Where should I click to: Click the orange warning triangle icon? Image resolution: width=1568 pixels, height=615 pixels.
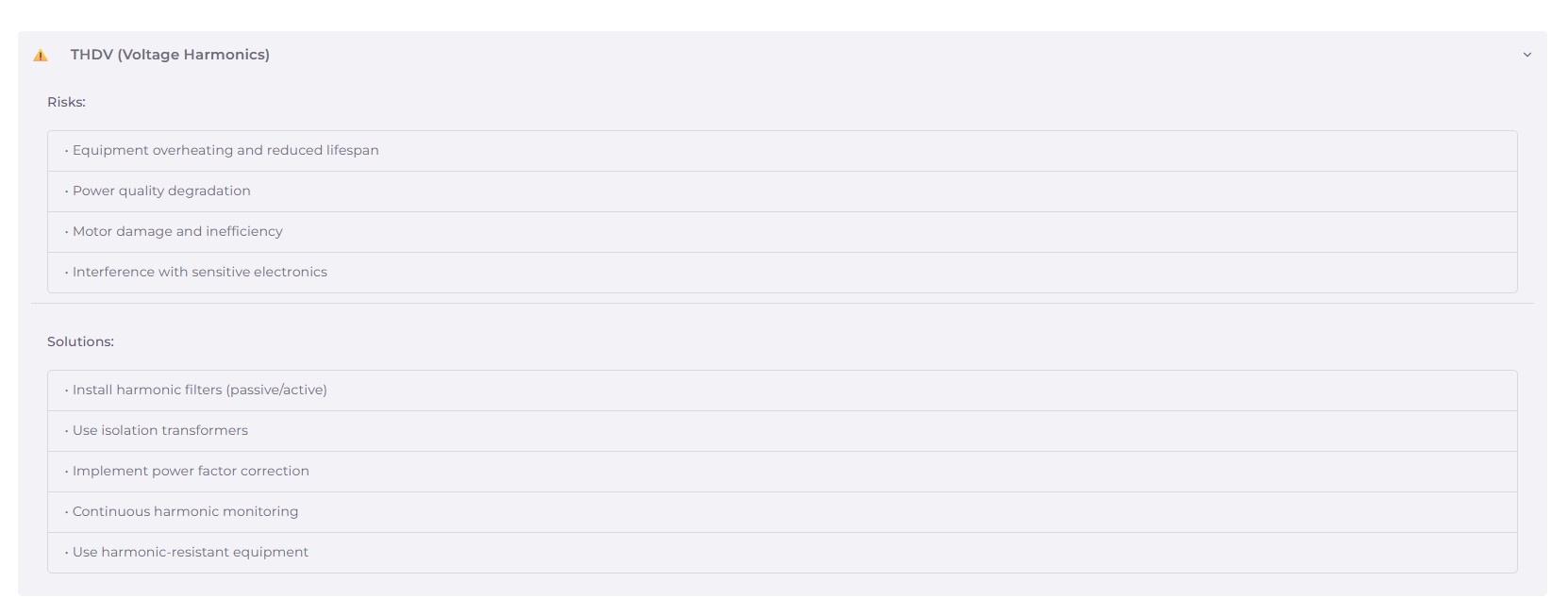(41, 56)
